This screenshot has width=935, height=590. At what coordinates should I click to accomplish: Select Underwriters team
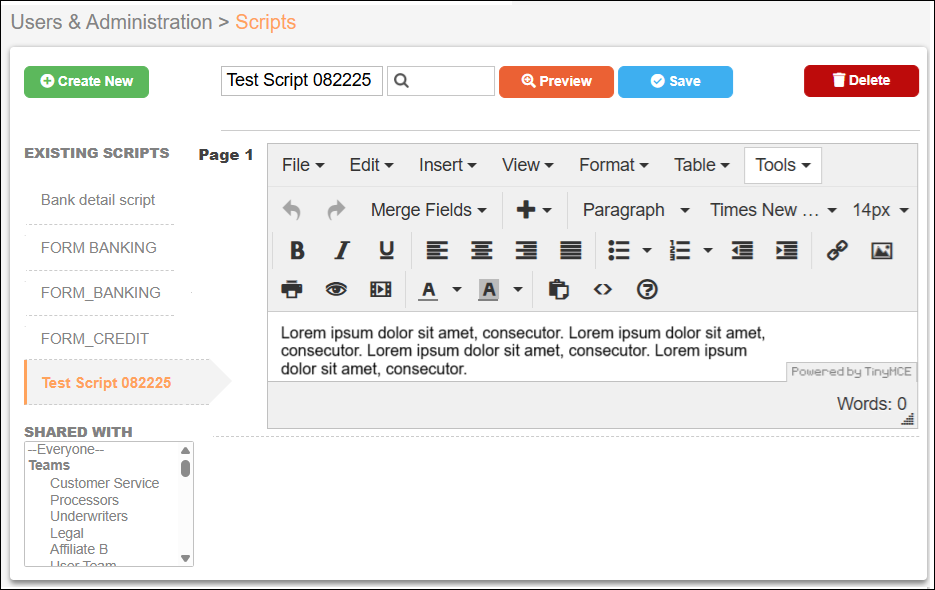click(x=89, y=516)
